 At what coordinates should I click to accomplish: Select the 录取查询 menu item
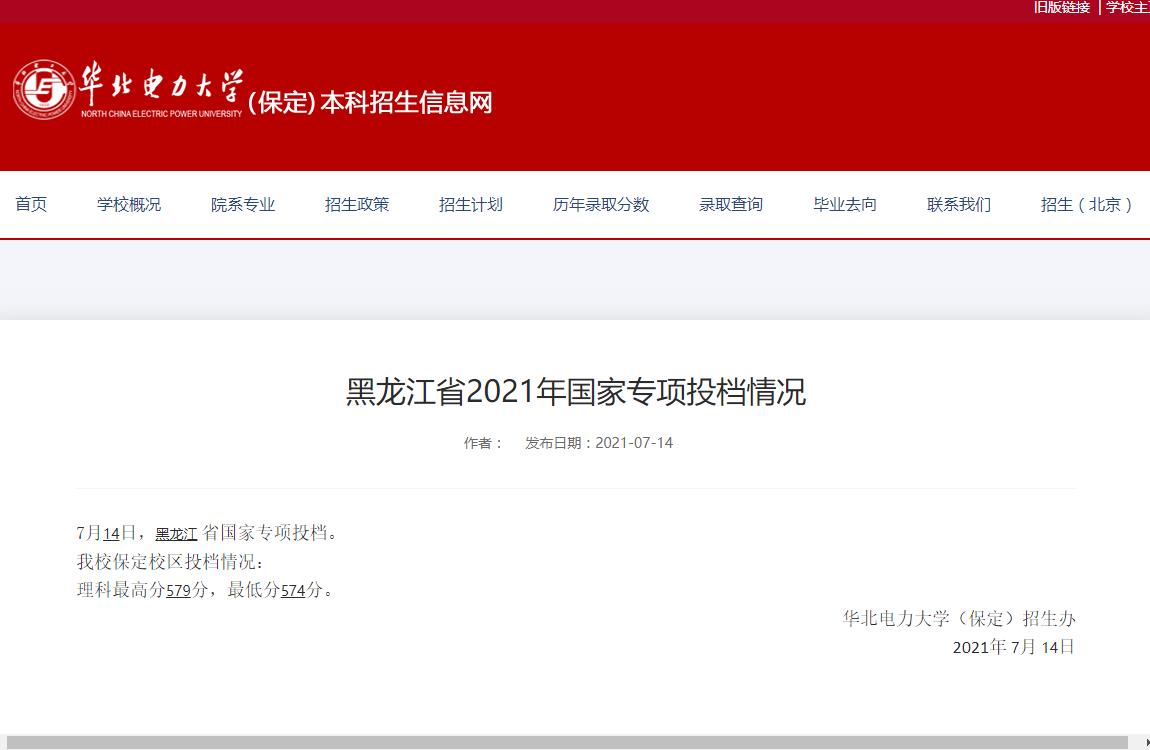(x=731, y=204)
